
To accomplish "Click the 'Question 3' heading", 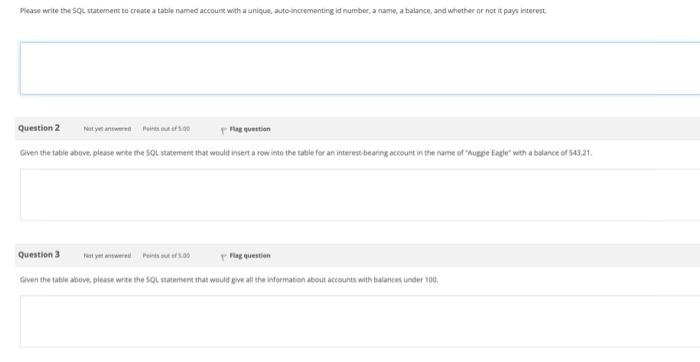I will coord(39,255).
